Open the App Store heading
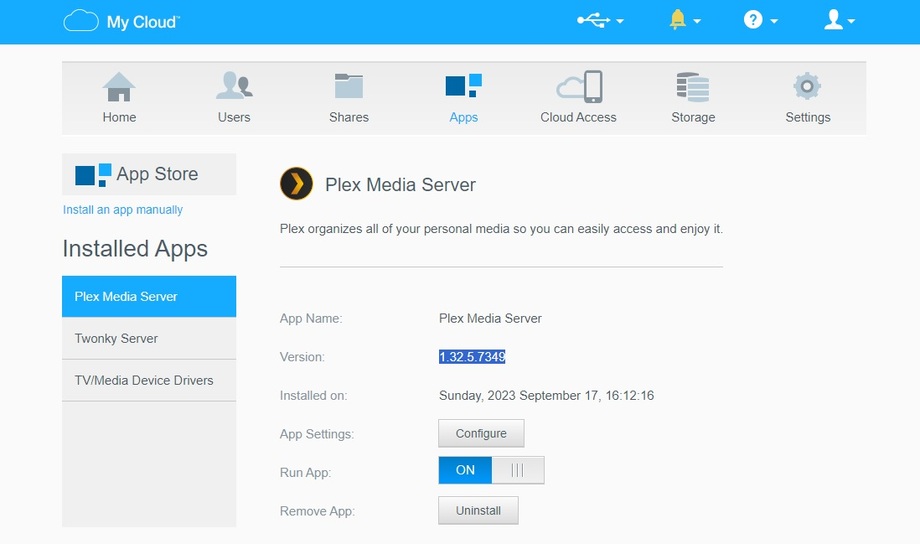Screen dimensions: 920x544 [157, 174]
